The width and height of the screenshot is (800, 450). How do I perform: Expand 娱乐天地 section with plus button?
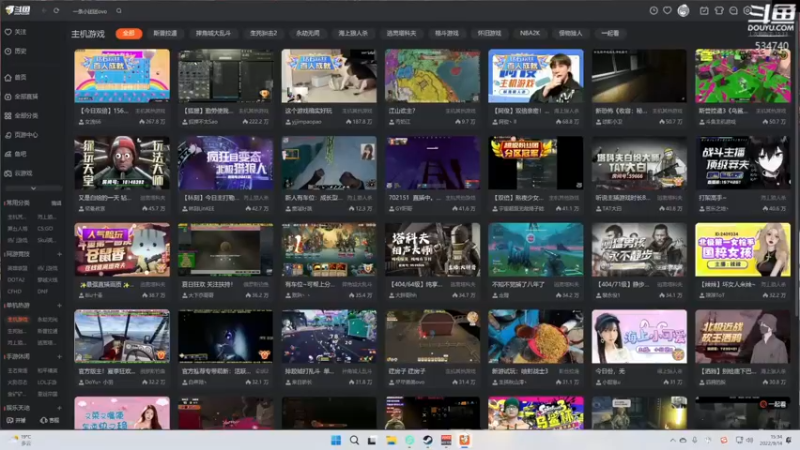pos(59,408)
